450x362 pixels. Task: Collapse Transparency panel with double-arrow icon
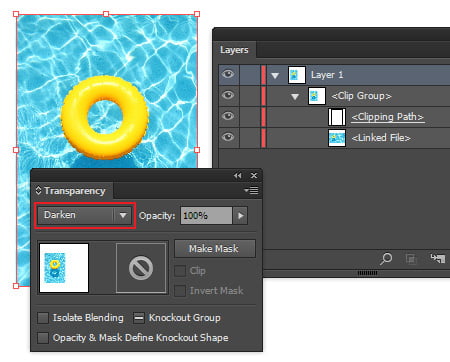pos(237,176)
